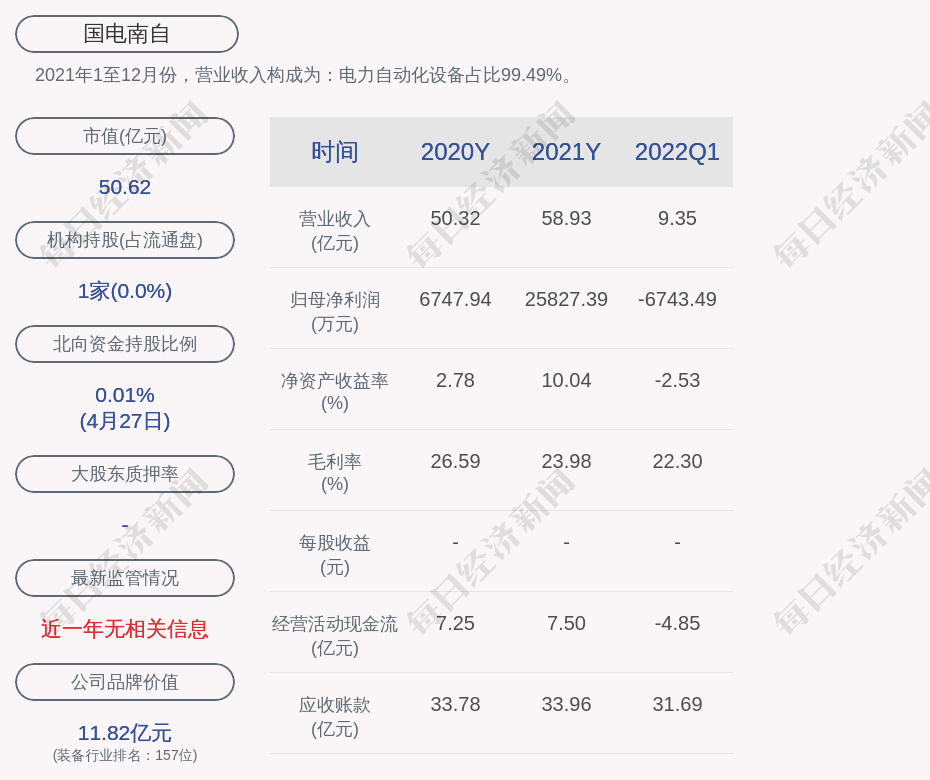Select revenue value 9.35
Image resolution: width=930 pixels, height=780 pixels.
click(x=677, y=218)
